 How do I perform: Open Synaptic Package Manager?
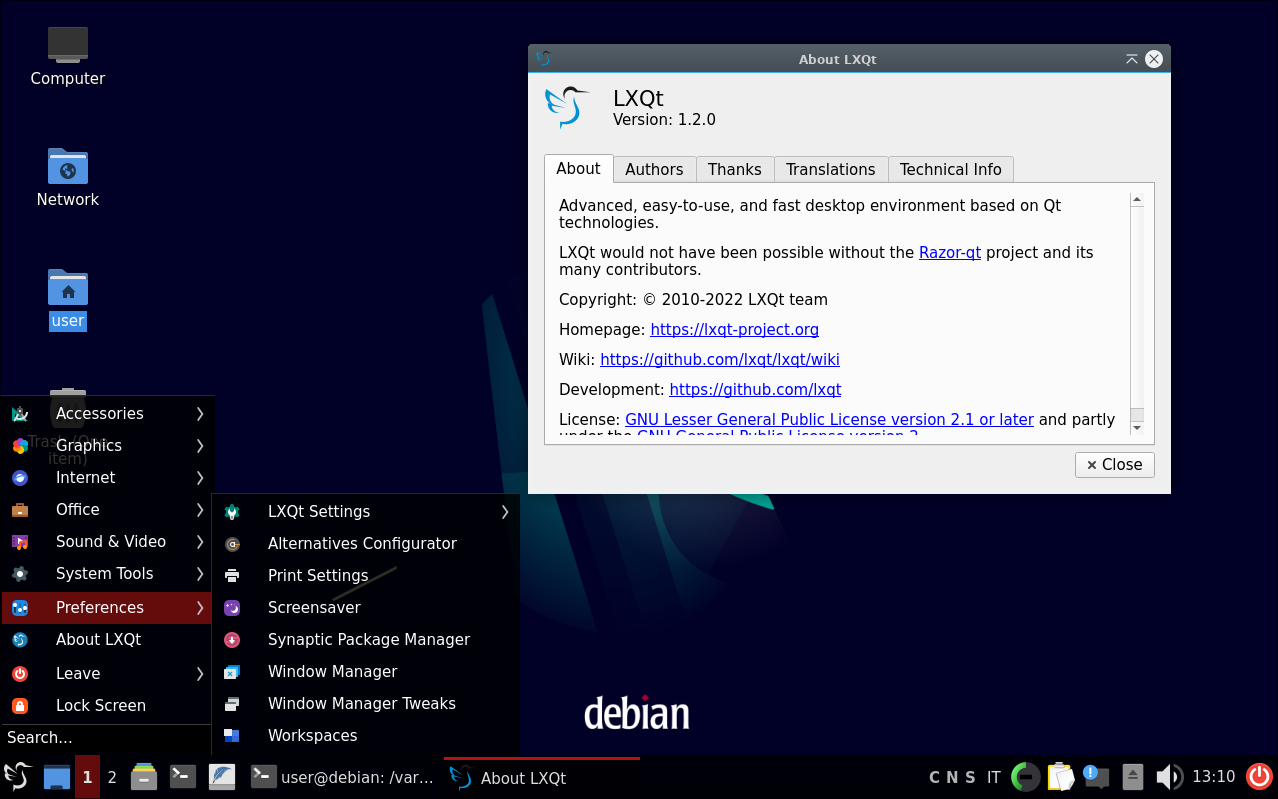[x=366, y=640]
